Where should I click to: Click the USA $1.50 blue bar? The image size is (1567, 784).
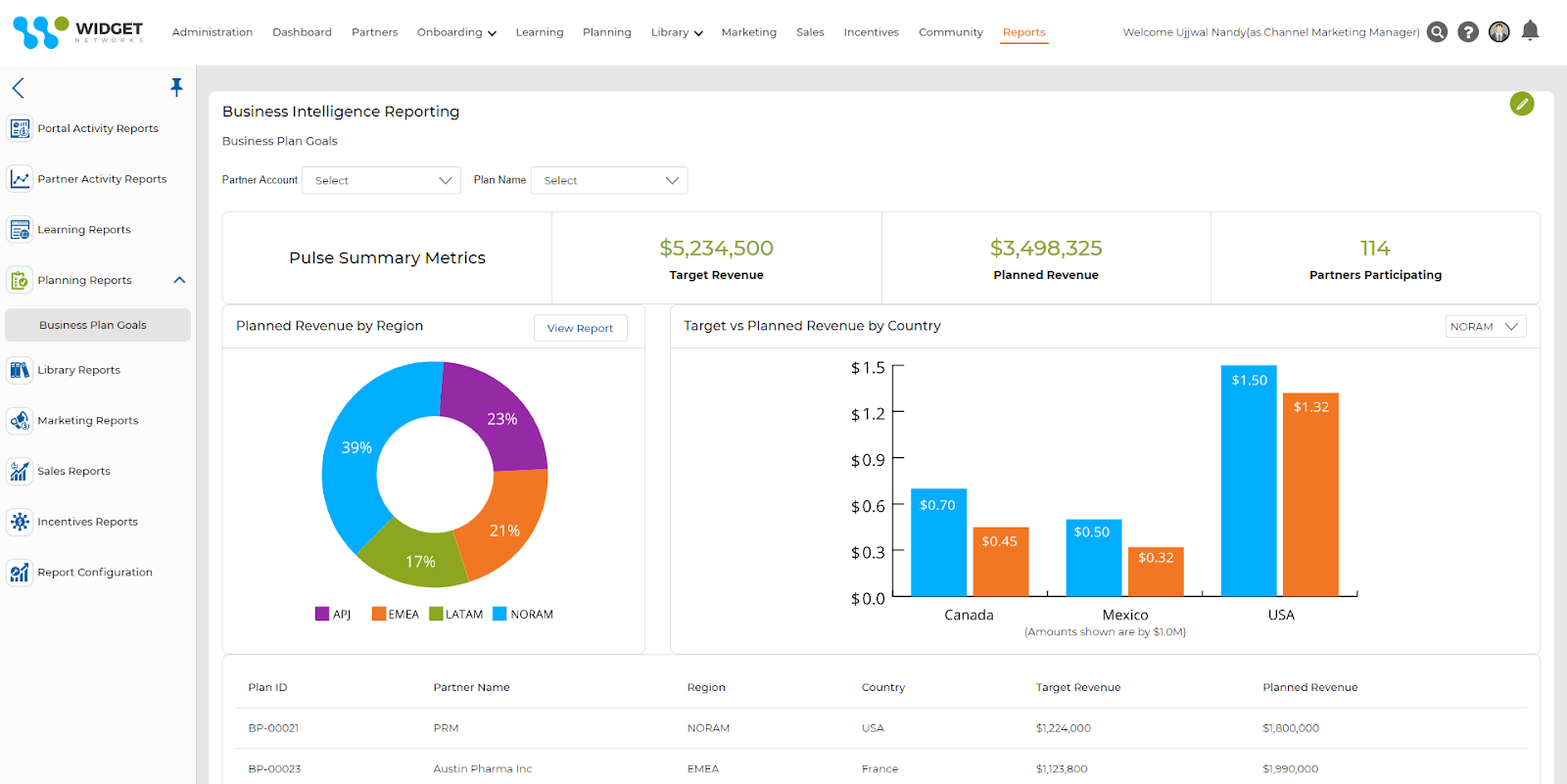click(x=1249, y=481)
